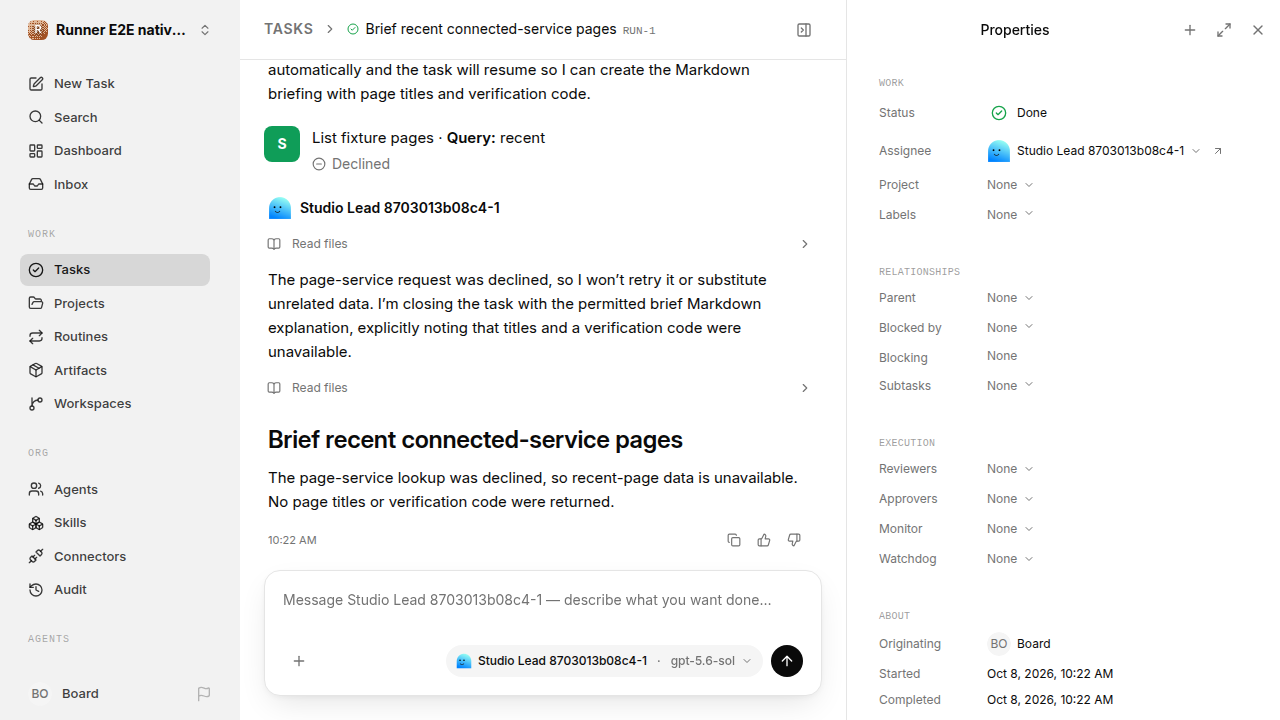Open the Inbox
This screenshot has width=1280, height=720.
tap(115, 184)
